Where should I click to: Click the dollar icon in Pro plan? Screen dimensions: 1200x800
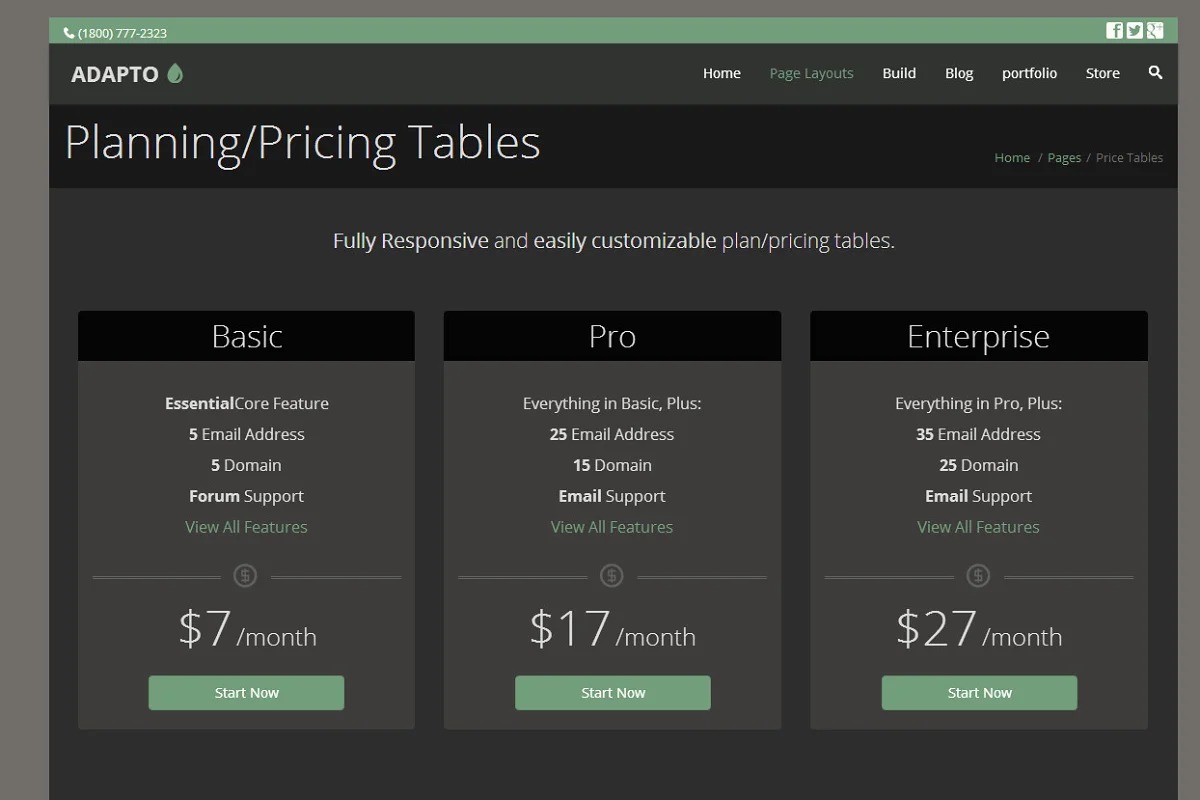pos(612,576)
